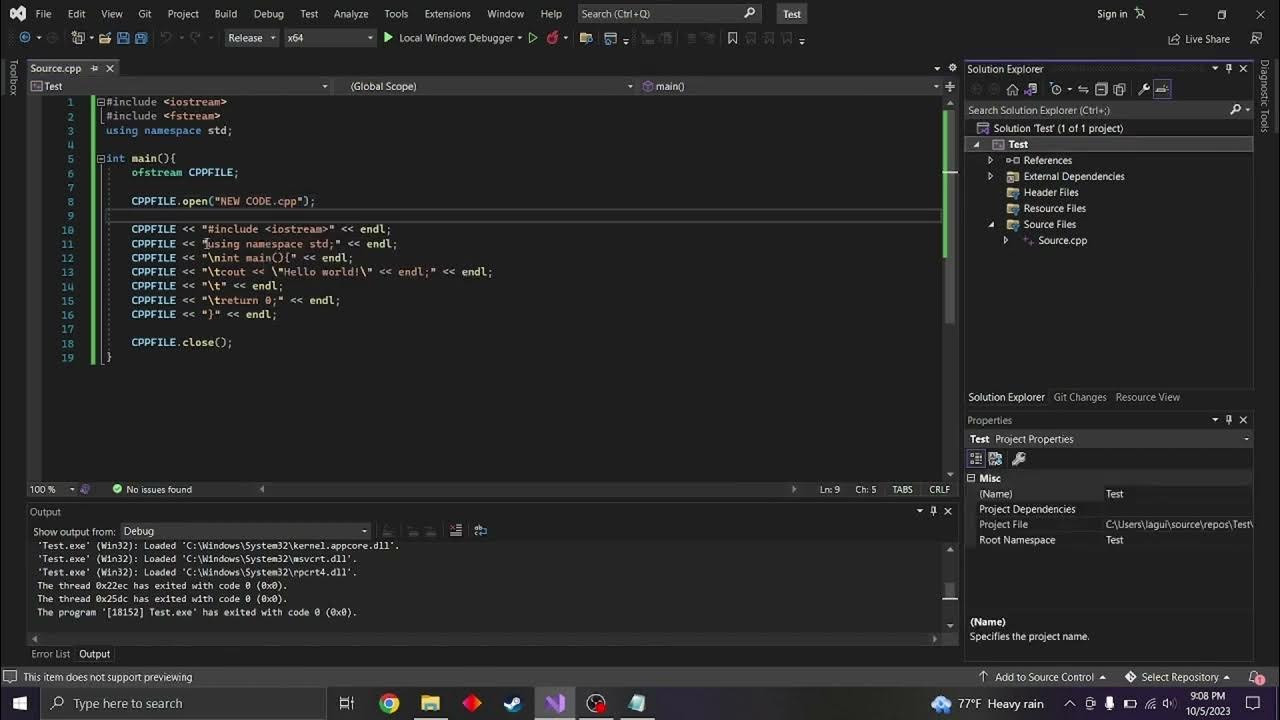Open the Build menu

(x=226, y=14)
